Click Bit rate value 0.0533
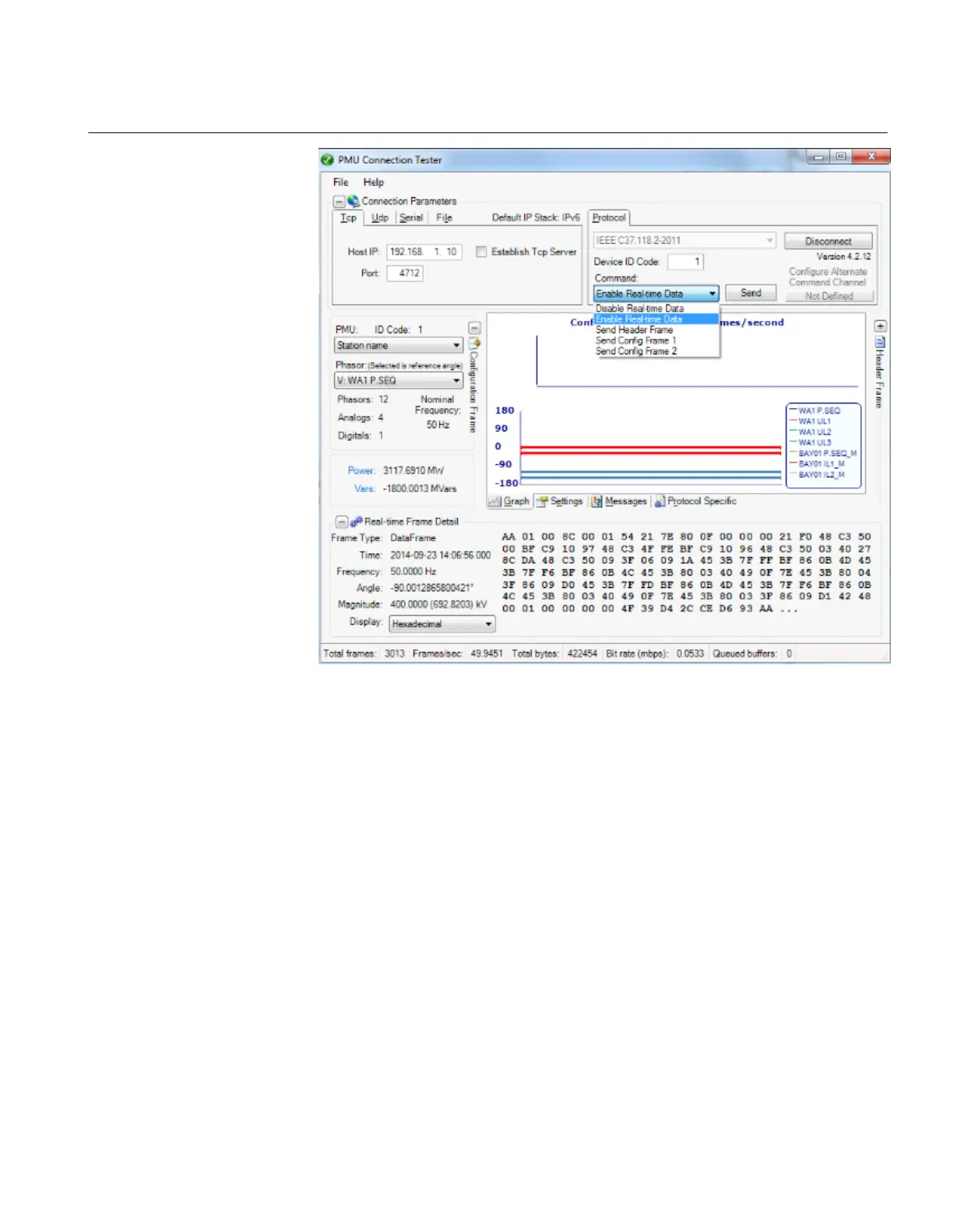 point(690,653)
